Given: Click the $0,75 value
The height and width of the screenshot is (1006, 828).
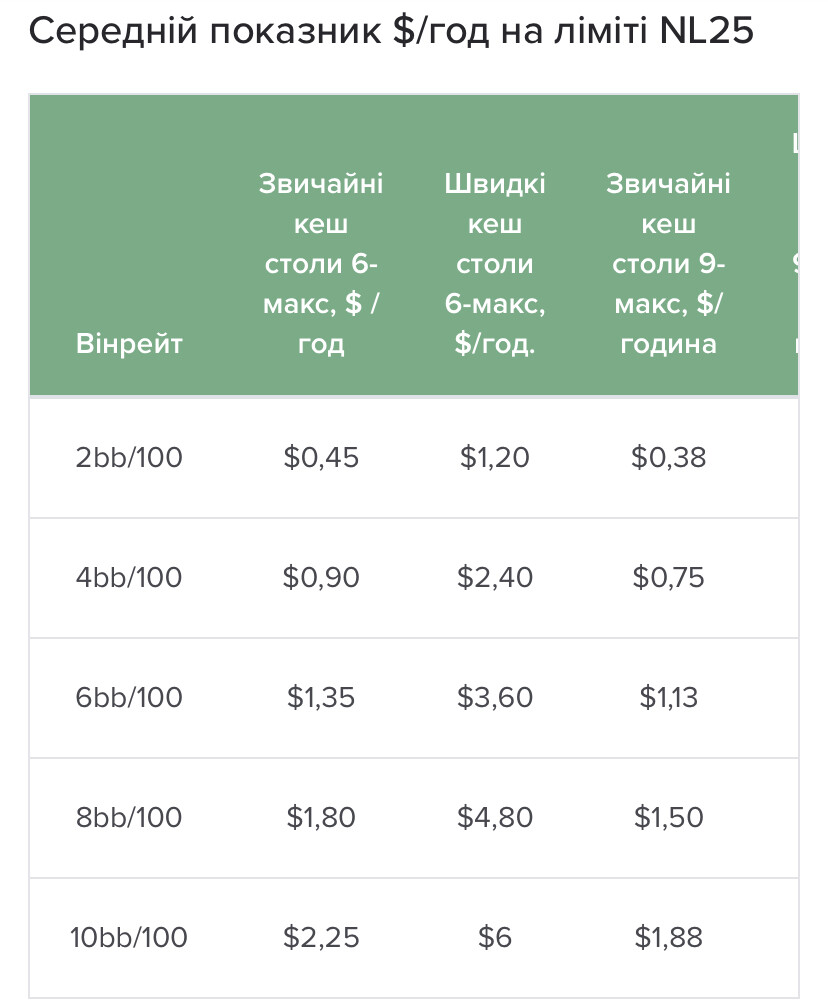Looking at the screenshot, I should pyautogui.click(x=668, y=577).
